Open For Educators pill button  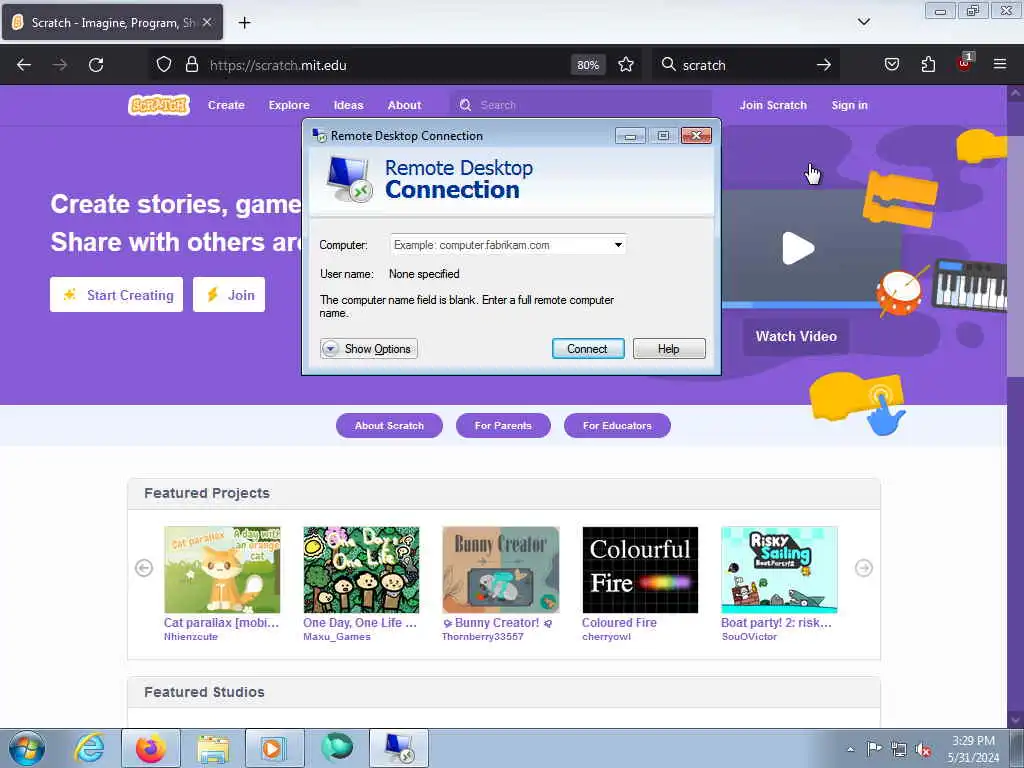tap(617, 426)
